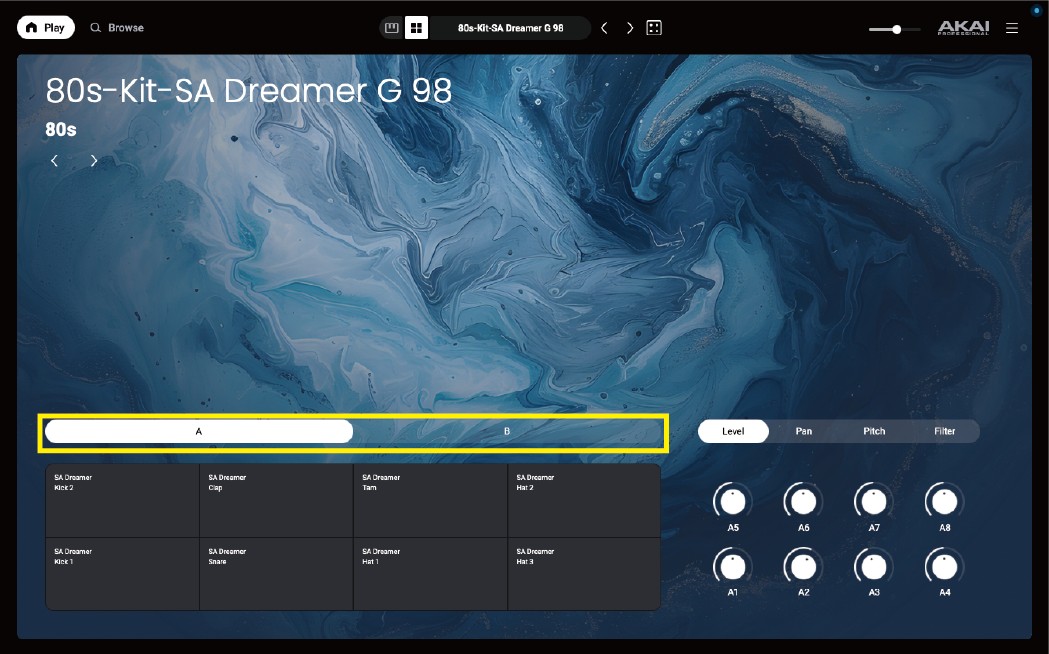
Task: Trigger the SA Dreamer Snare pad
Action: pyautogui.click(x=276, y=574)
